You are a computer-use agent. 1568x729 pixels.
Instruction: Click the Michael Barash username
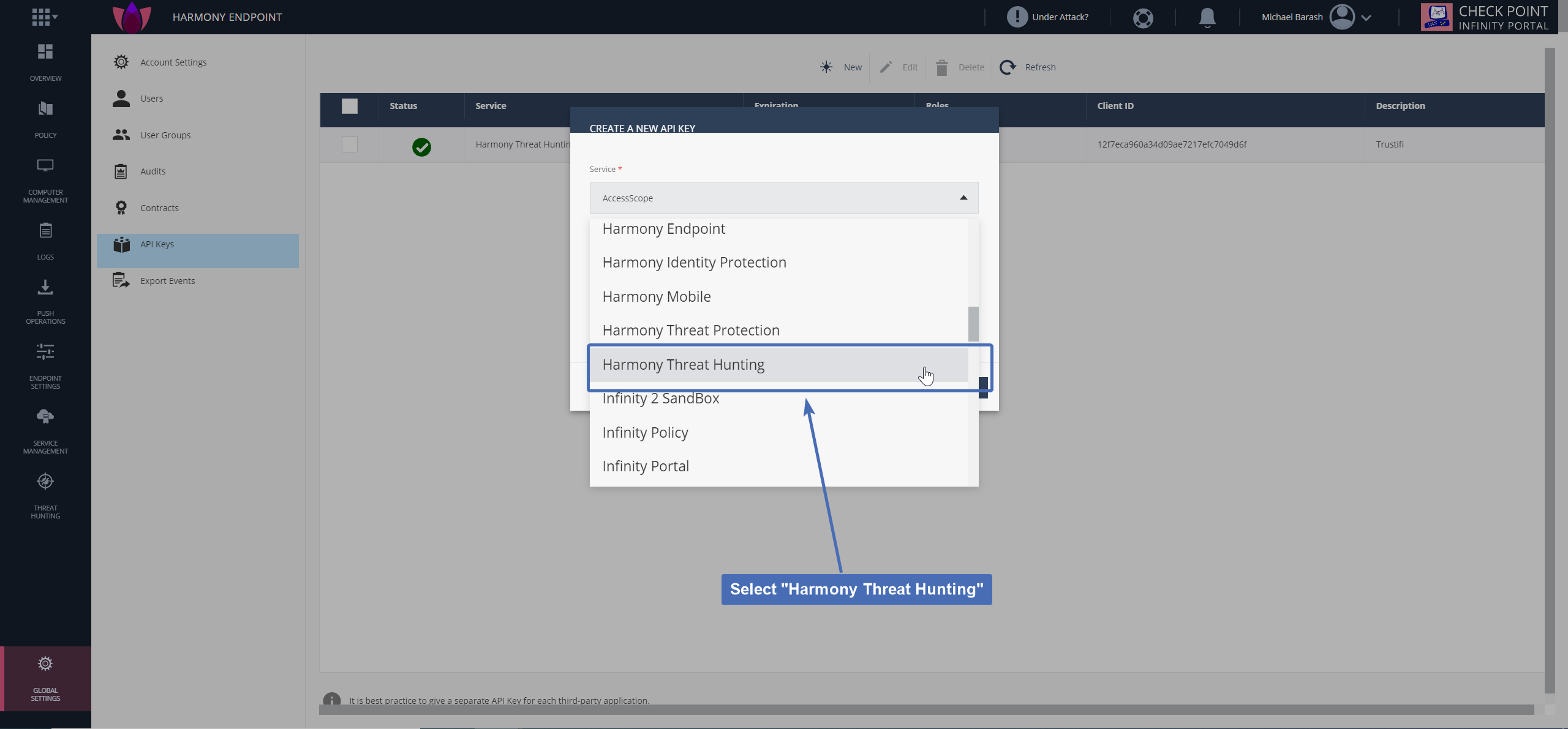click(1292, 17)
